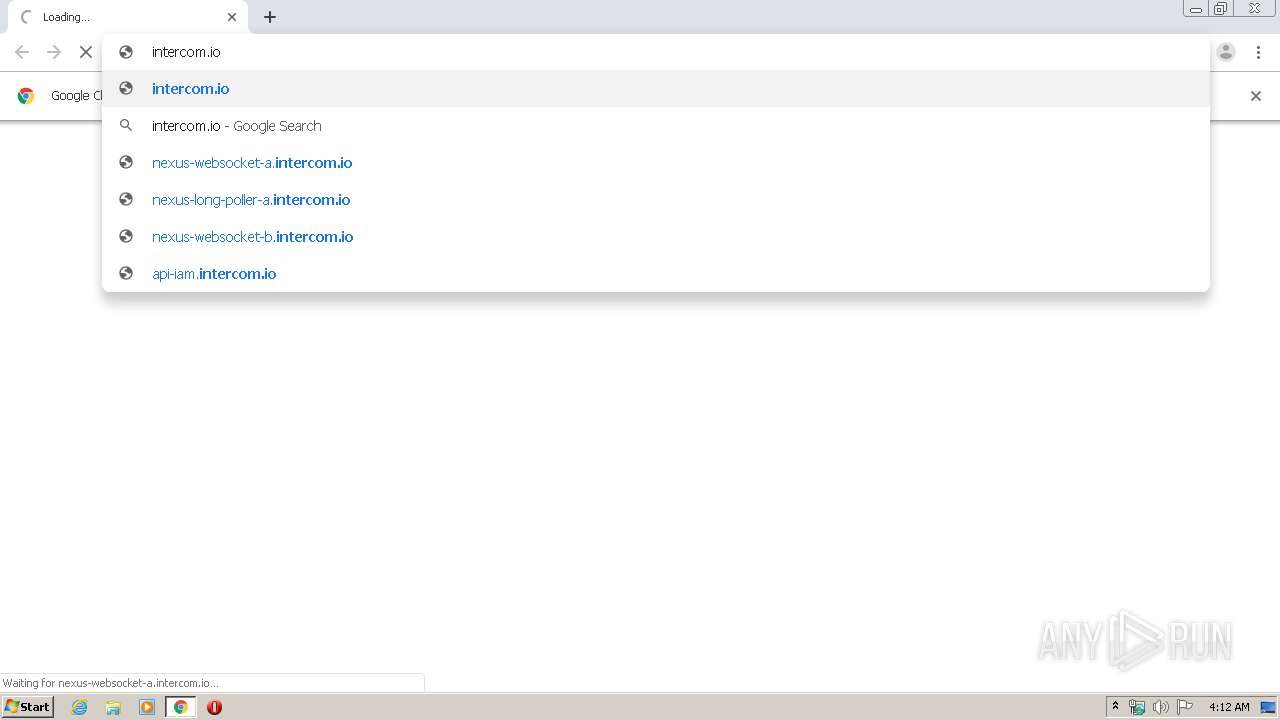Click the address bar containing intercom.io
Screen dimensions: 1280x720
pyautogui.click(x=656, y=52)
